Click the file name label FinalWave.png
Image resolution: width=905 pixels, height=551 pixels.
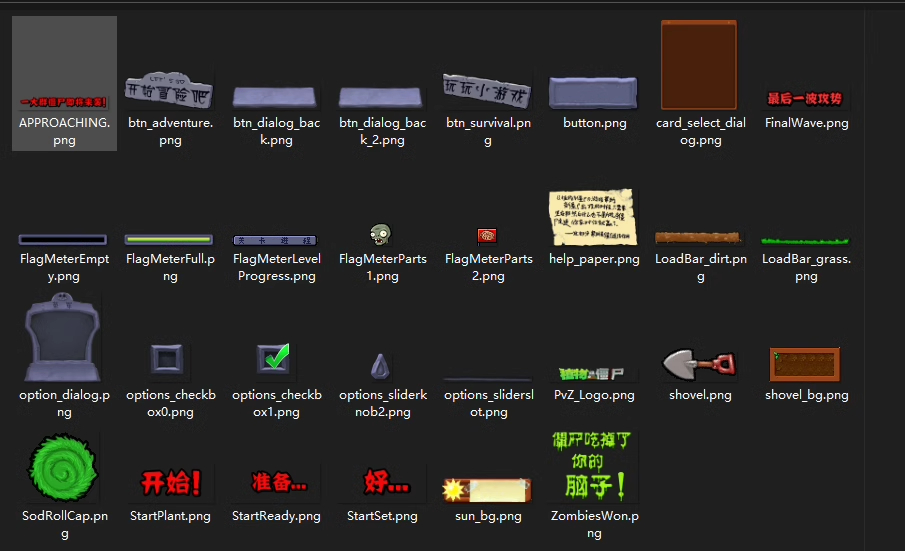tap(806, 123)
